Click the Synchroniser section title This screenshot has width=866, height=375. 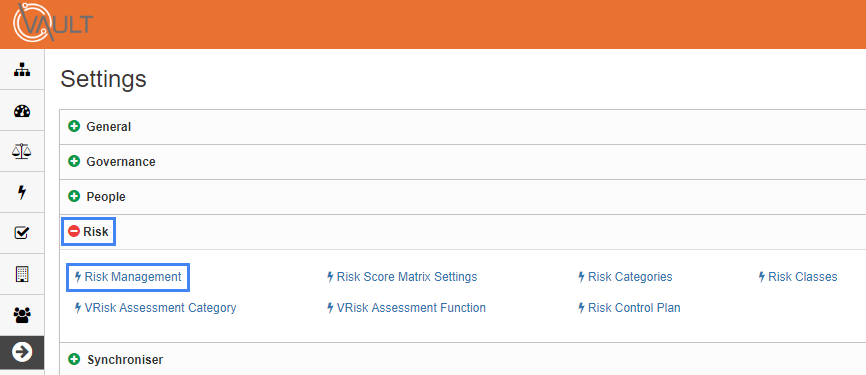coord(125,360)
